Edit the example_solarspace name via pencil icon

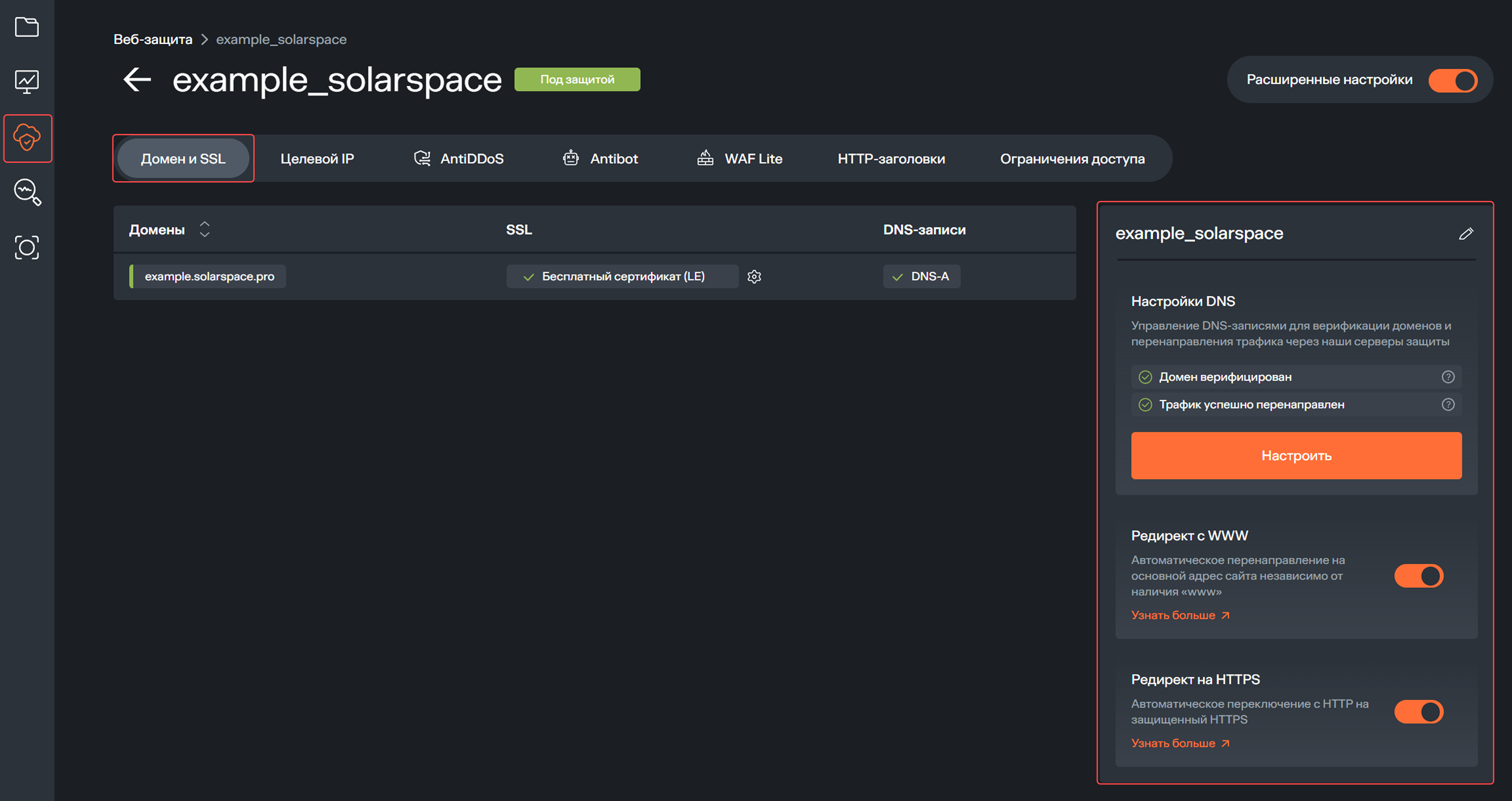(1466, 234)
